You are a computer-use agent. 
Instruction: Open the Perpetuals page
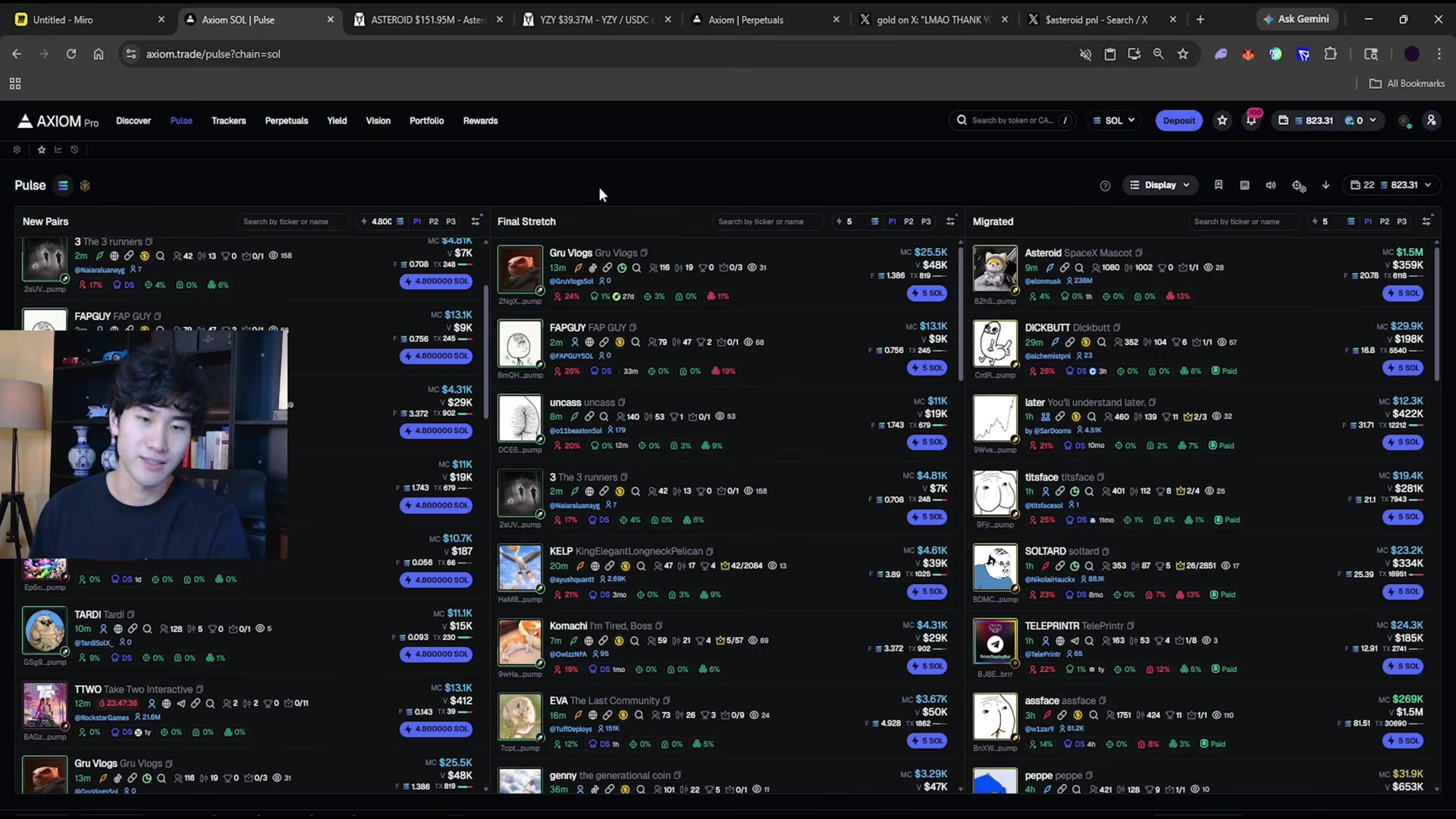click(x=287, y=121)
